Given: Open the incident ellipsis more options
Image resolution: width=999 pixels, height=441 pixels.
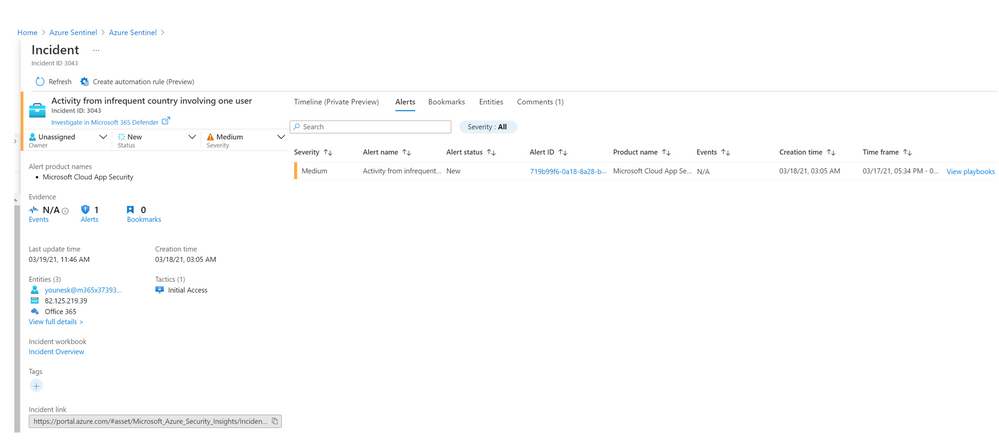Looking at the screenshot, I should click(96, 50).
